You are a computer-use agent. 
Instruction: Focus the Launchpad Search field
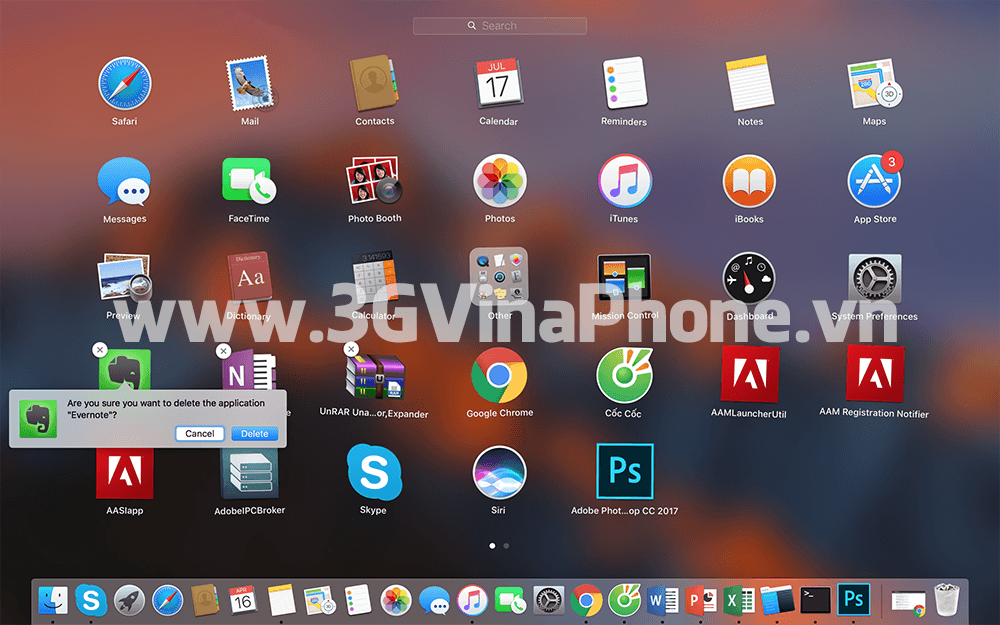499,26
